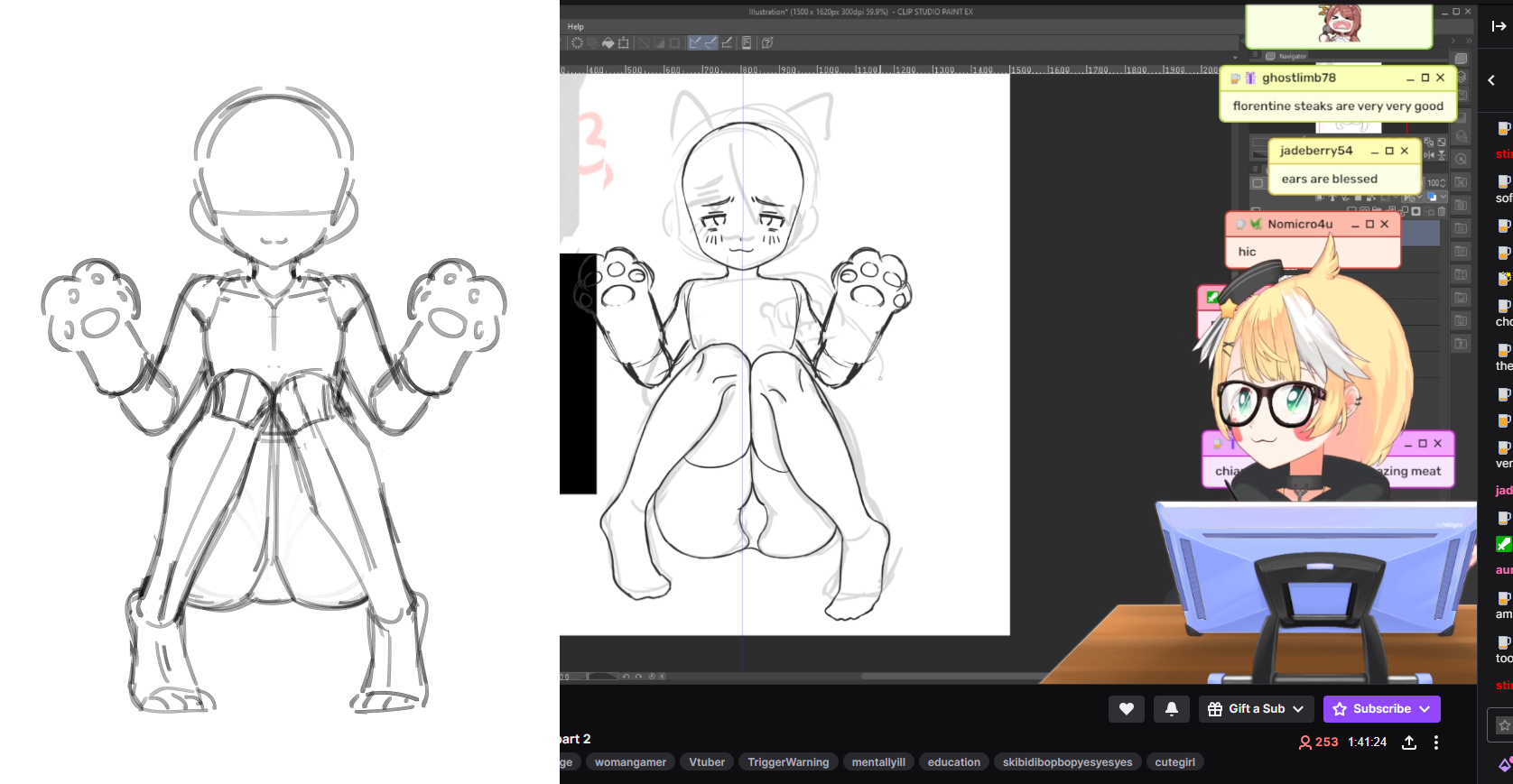Image resolution: width=1513 pixels, height=784 pixels.
Task: Open the three-dot more options menu
Action: tap(1435, 742)
